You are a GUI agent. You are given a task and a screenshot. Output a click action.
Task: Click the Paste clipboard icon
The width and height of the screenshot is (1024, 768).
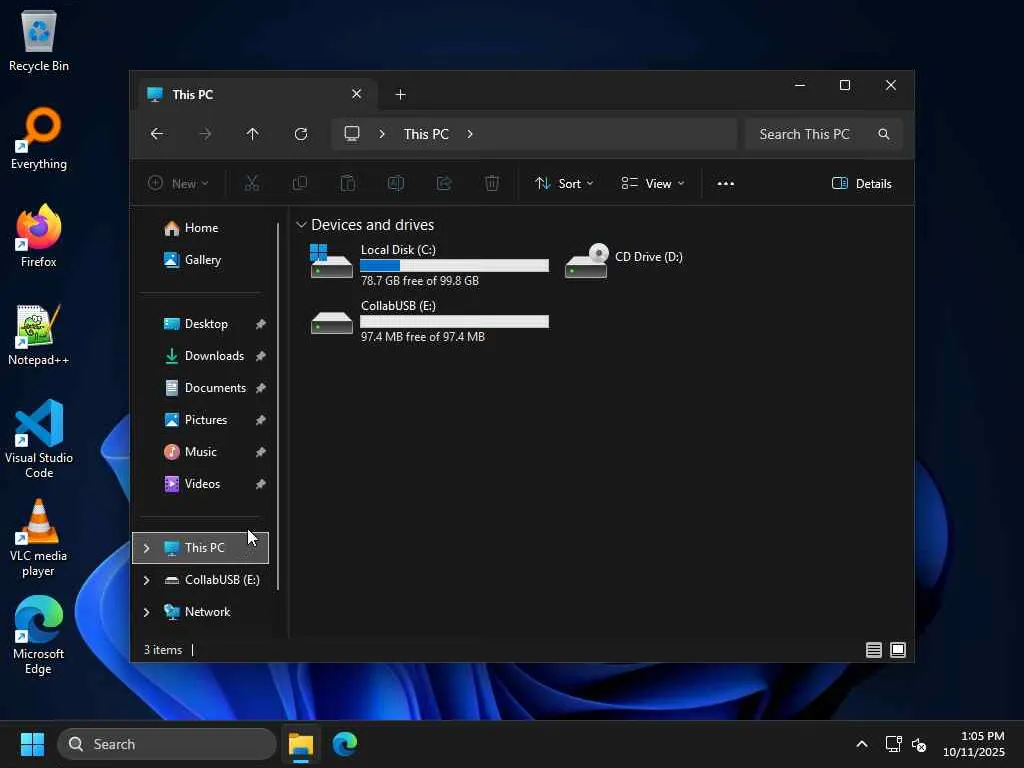(x=348, y=184)
